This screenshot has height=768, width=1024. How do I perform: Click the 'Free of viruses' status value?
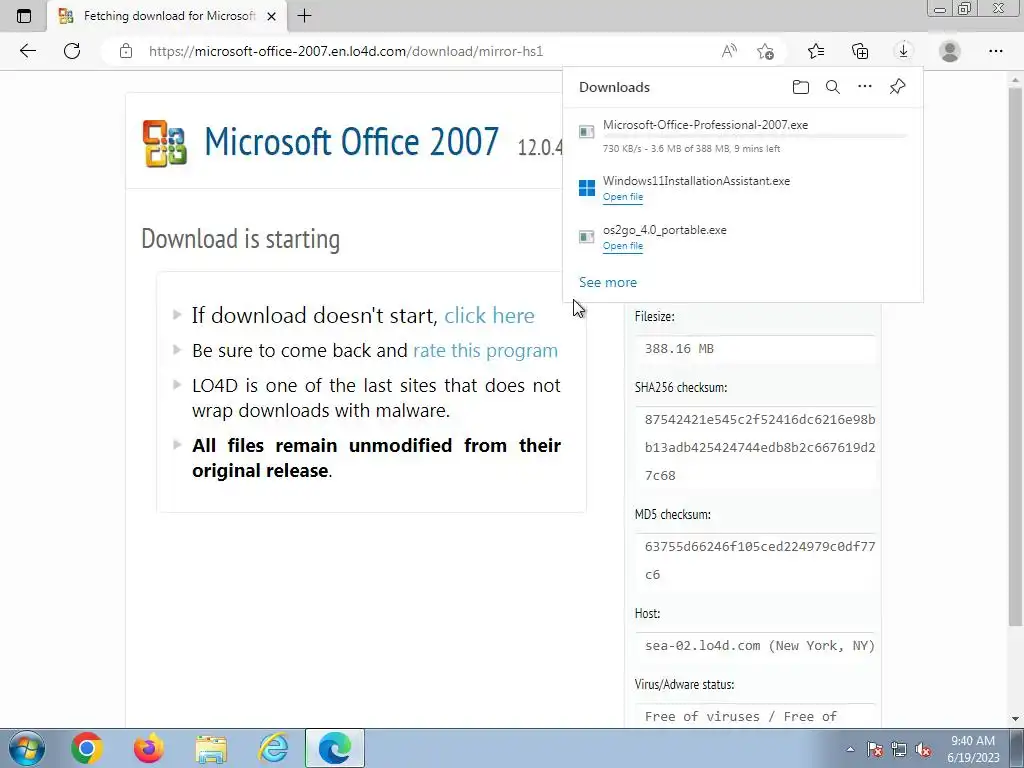(741, 716)
